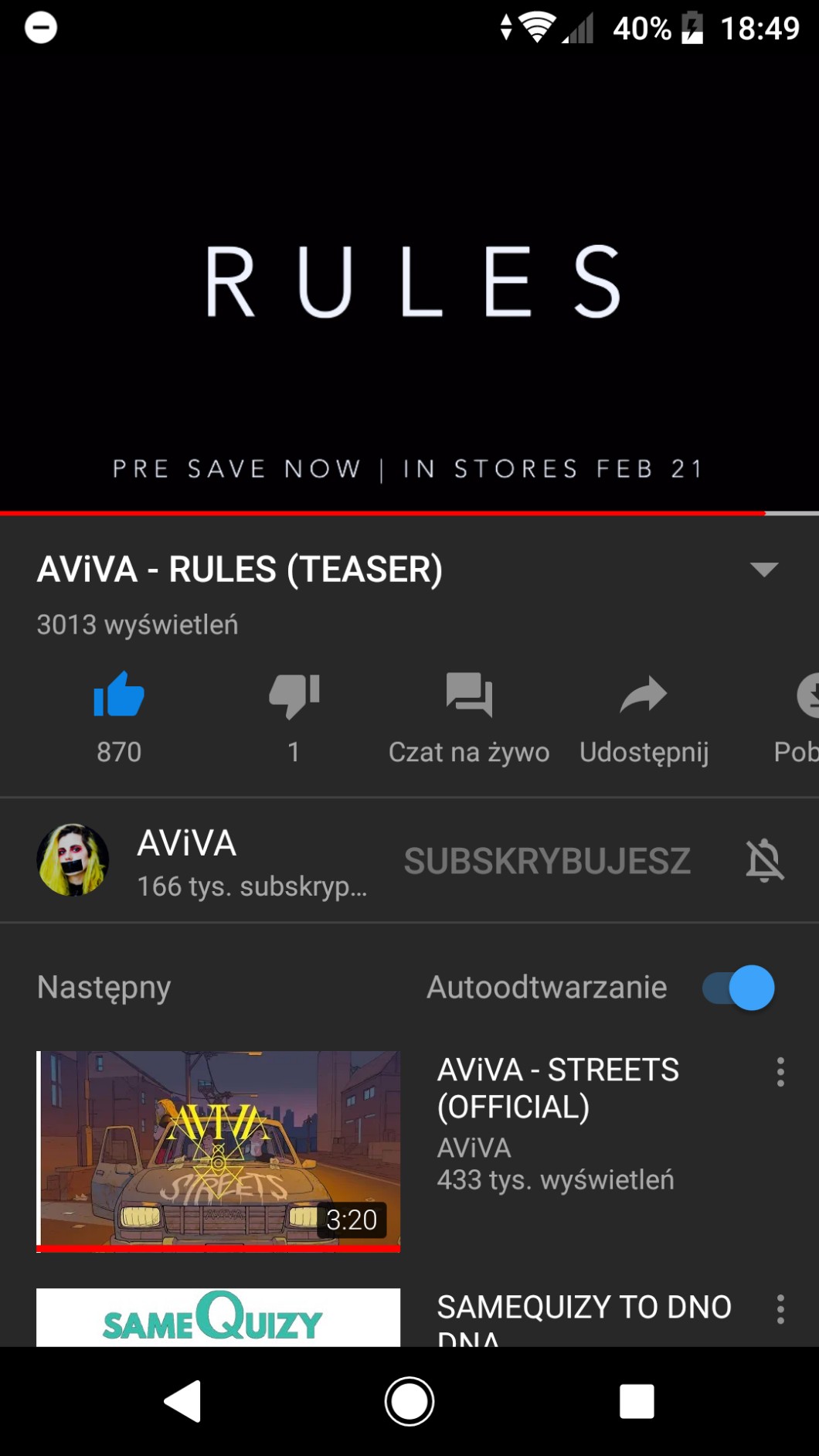Open options menu for AViVA - STREETS video

(780, 1072)
